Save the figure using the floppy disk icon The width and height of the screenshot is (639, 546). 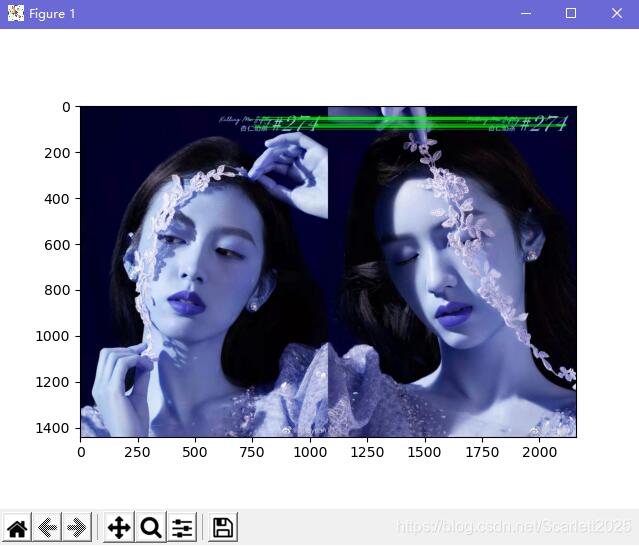223,527
